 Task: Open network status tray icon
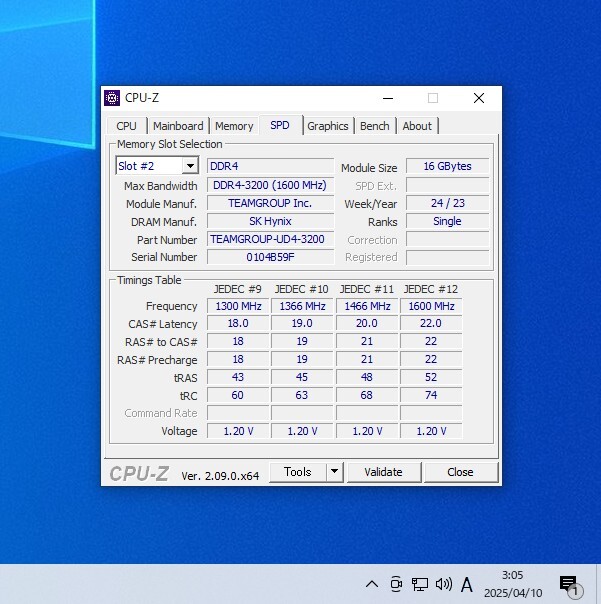pyautogui.click(x=420, y=584)
